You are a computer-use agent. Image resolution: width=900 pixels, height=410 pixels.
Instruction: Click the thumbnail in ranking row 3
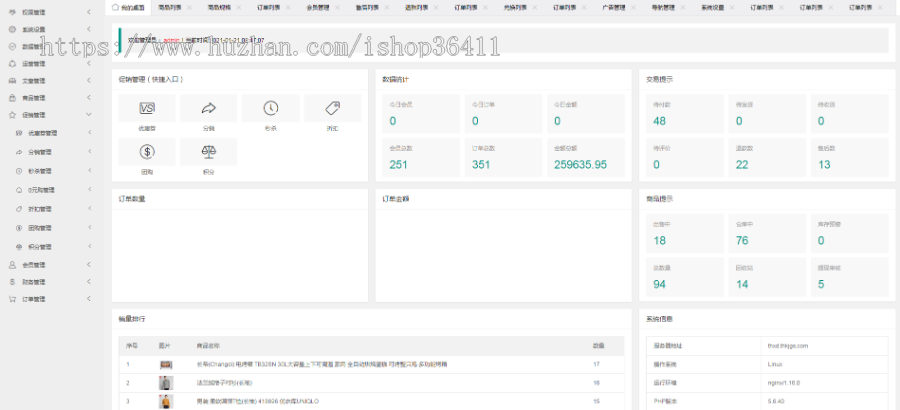[166, 401]
